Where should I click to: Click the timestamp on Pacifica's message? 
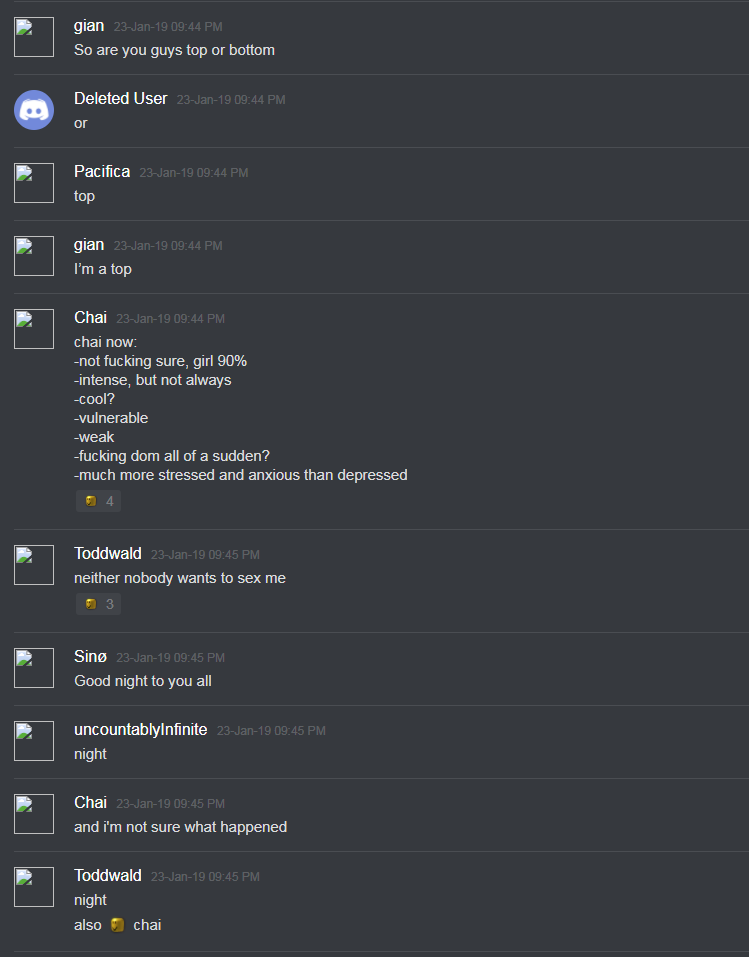click(194, 173)
